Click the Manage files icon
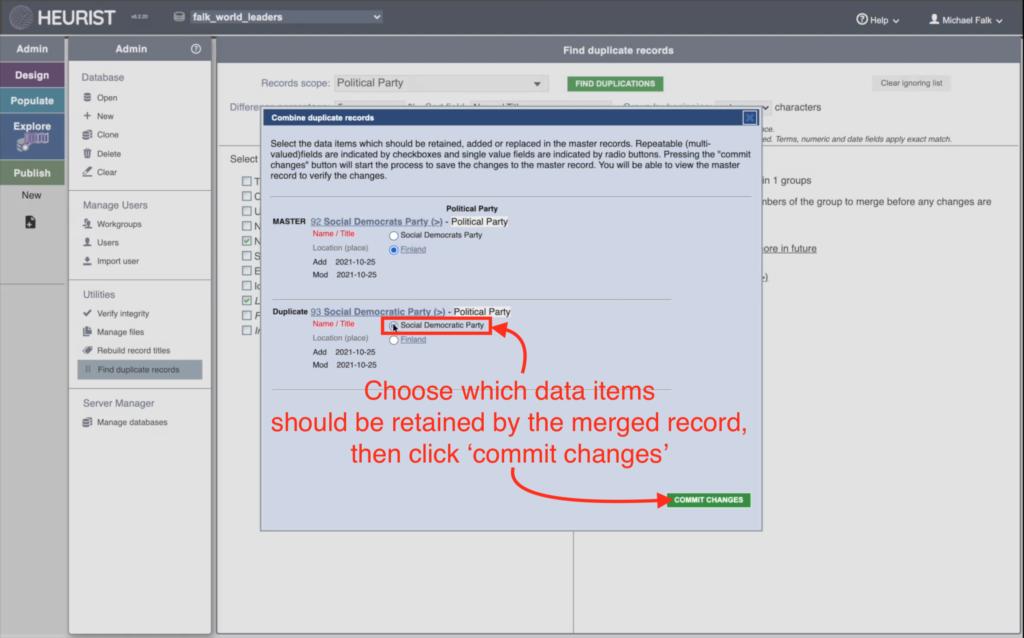Image resolution: width=1024 pixels, height=638 pixels. (87, 332)
